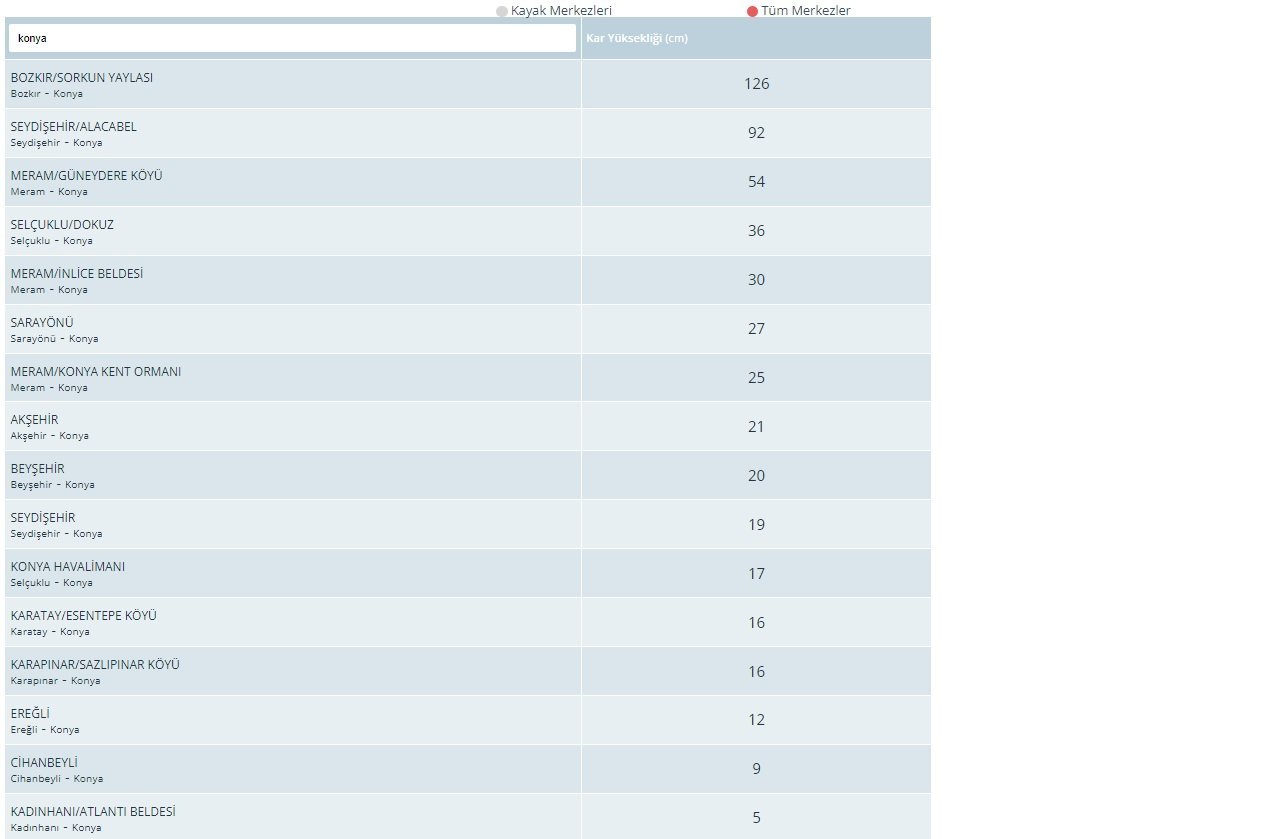Sort by the Kar Yüksekliği (cm) header
The image size is (1280, 839).
coord(637,38)
